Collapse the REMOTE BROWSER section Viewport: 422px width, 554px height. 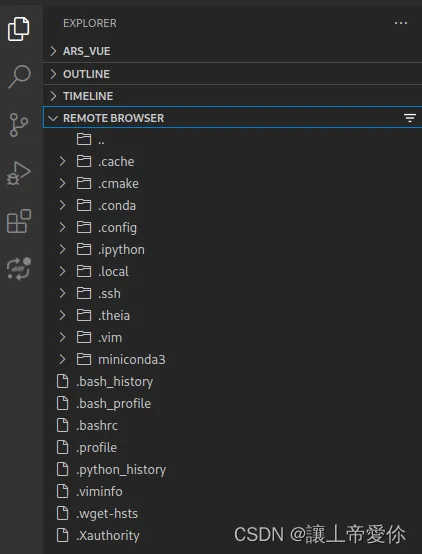pyautogui.click(x=233, y=118)
